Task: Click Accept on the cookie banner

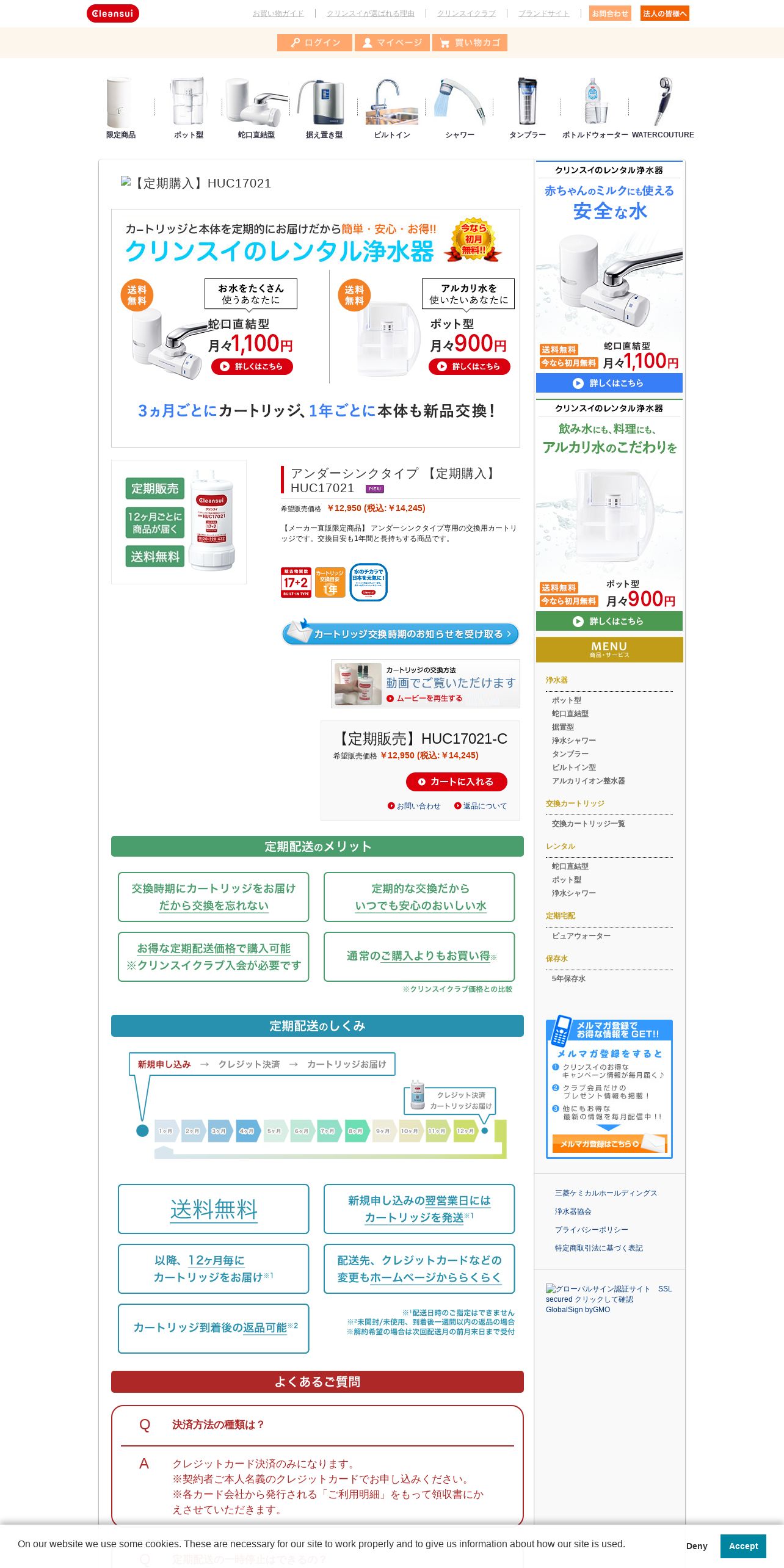Action: click(x=743, y=1546)
